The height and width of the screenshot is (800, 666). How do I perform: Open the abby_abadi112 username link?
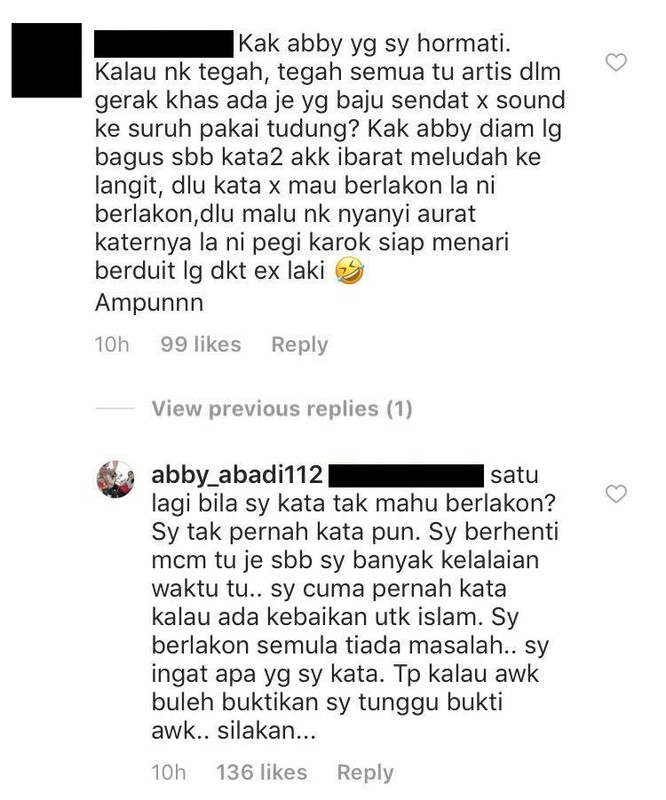tap(237, 475)
